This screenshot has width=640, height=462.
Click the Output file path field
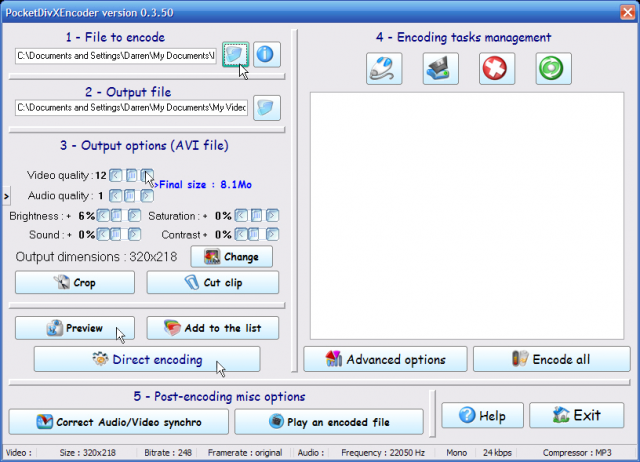pos(131,108)
